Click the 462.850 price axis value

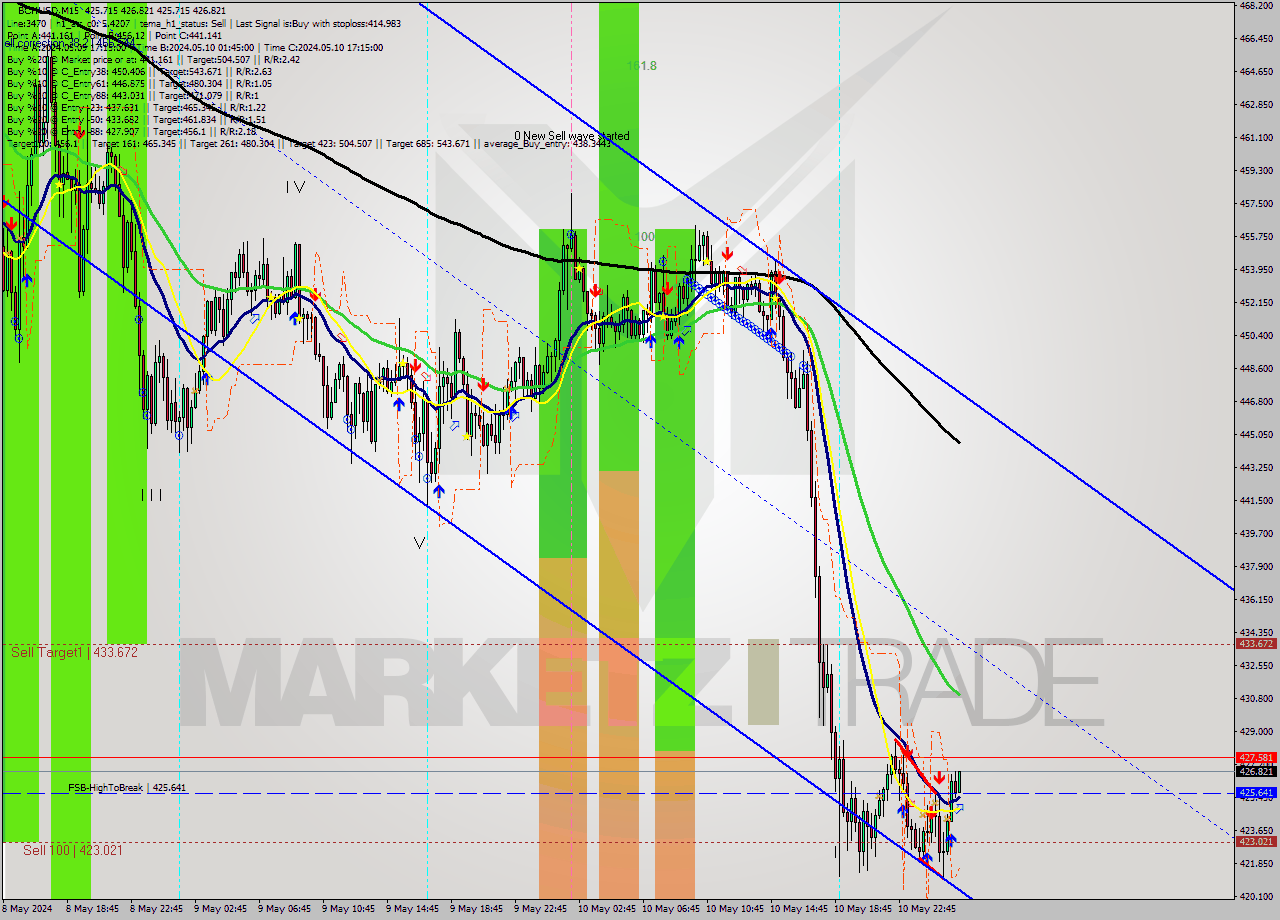pos(1255,104)
